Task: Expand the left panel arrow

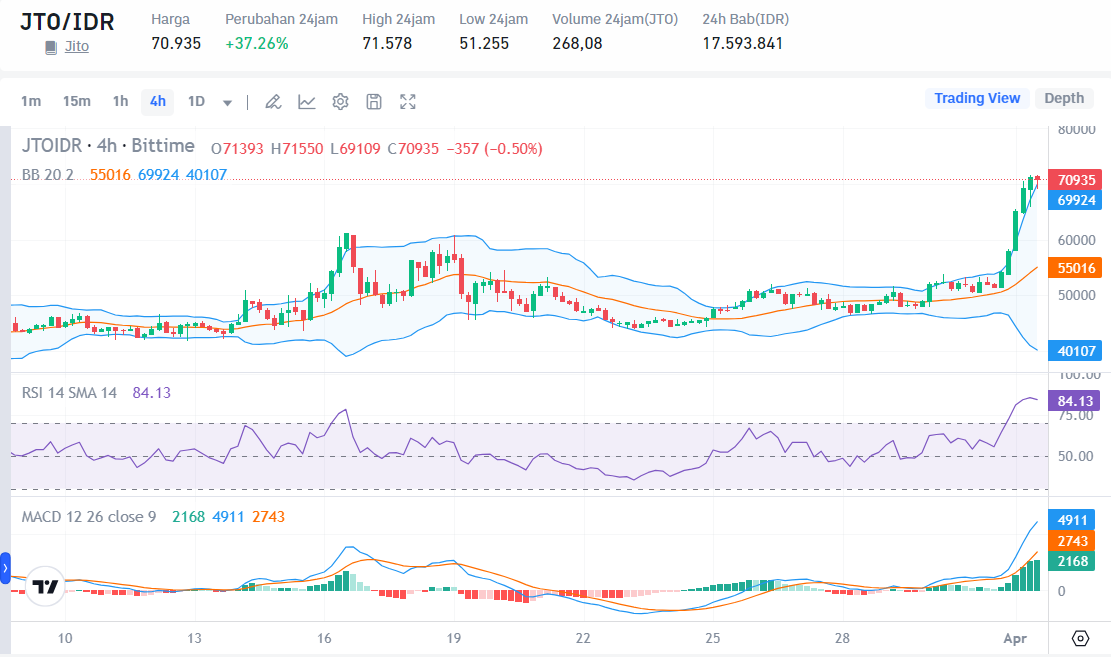Action: [x=7, y=568]
